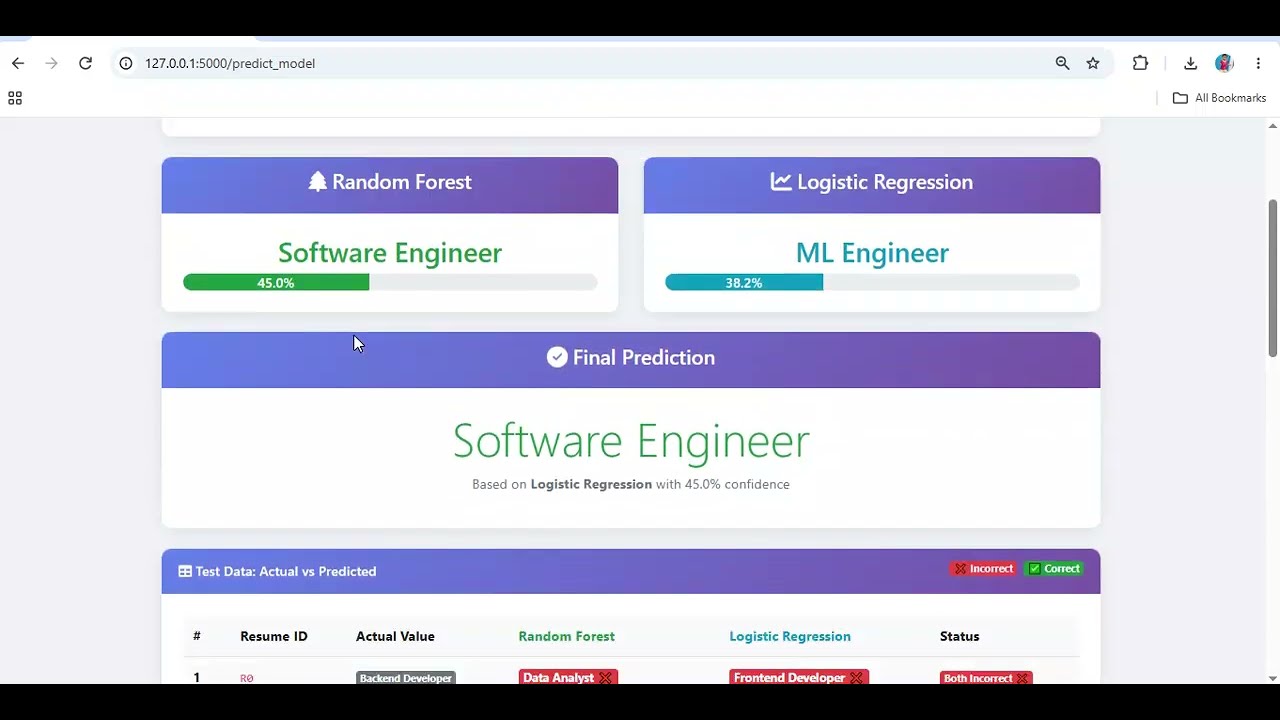This screenshot has width=1280, height=720.
Task: Click the Logistic Regression column header in table
Action: click(790, 636)
